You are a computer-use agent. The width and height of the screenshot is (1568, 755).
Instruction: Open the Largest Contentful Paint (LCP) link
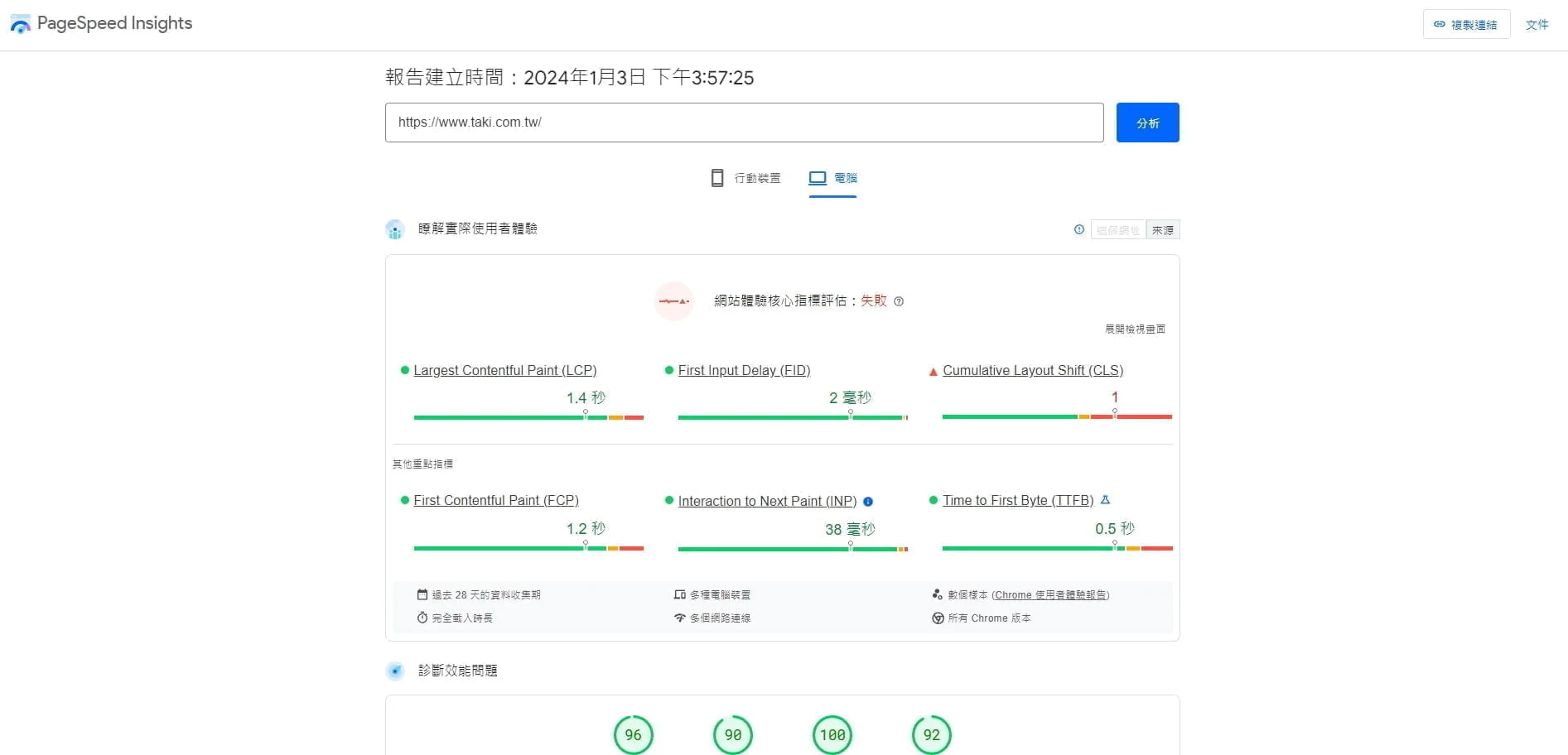[x=505, y=370]
